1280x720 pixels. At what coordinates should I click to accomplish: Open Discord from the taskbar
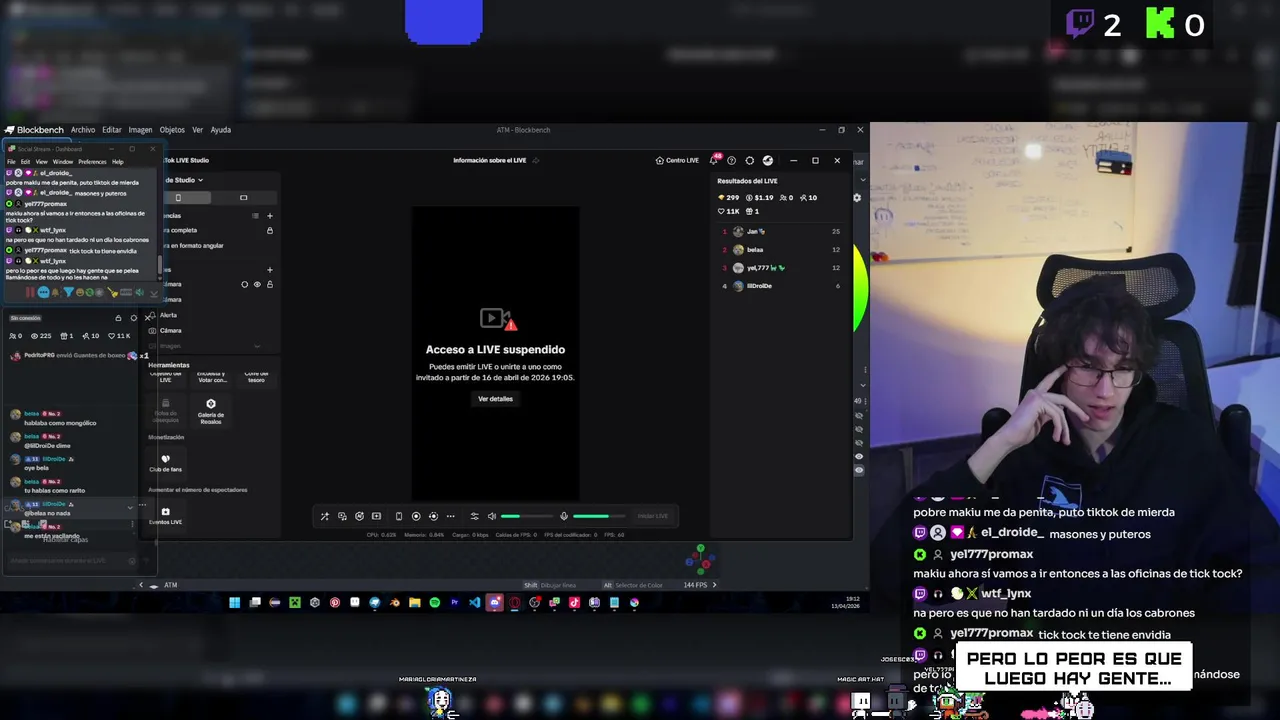click(x=494, y=602)
